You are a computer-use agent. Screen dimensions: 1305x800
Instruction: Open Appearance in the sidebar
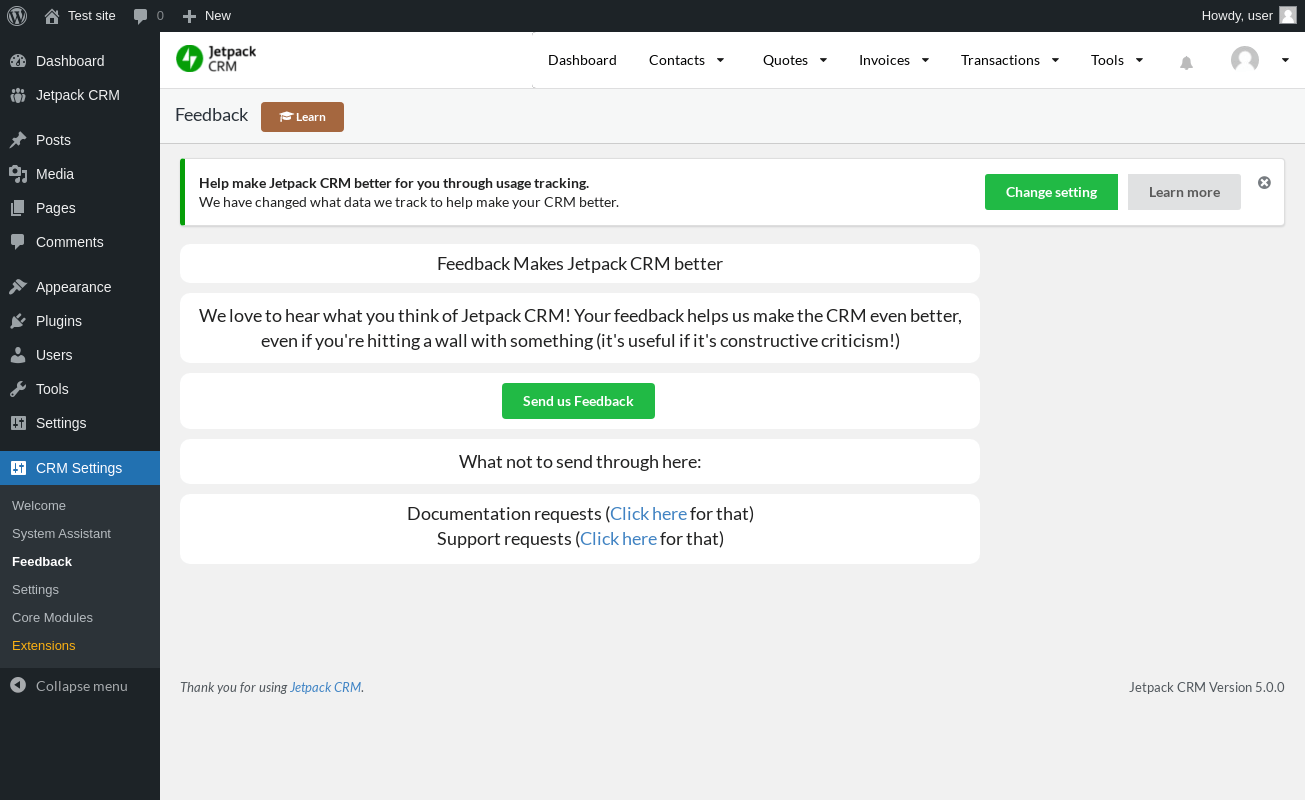(73, 287)
